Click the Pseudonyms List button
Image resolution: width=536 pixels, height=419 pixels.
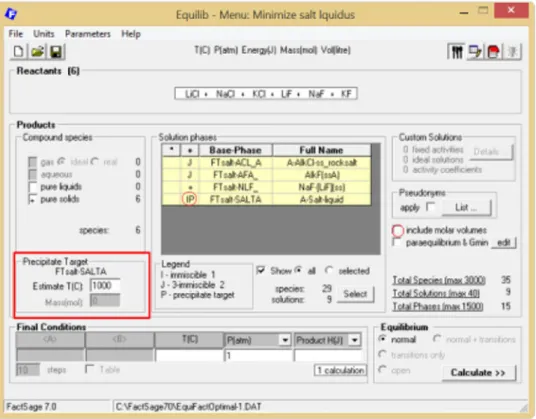coord(466,207)
